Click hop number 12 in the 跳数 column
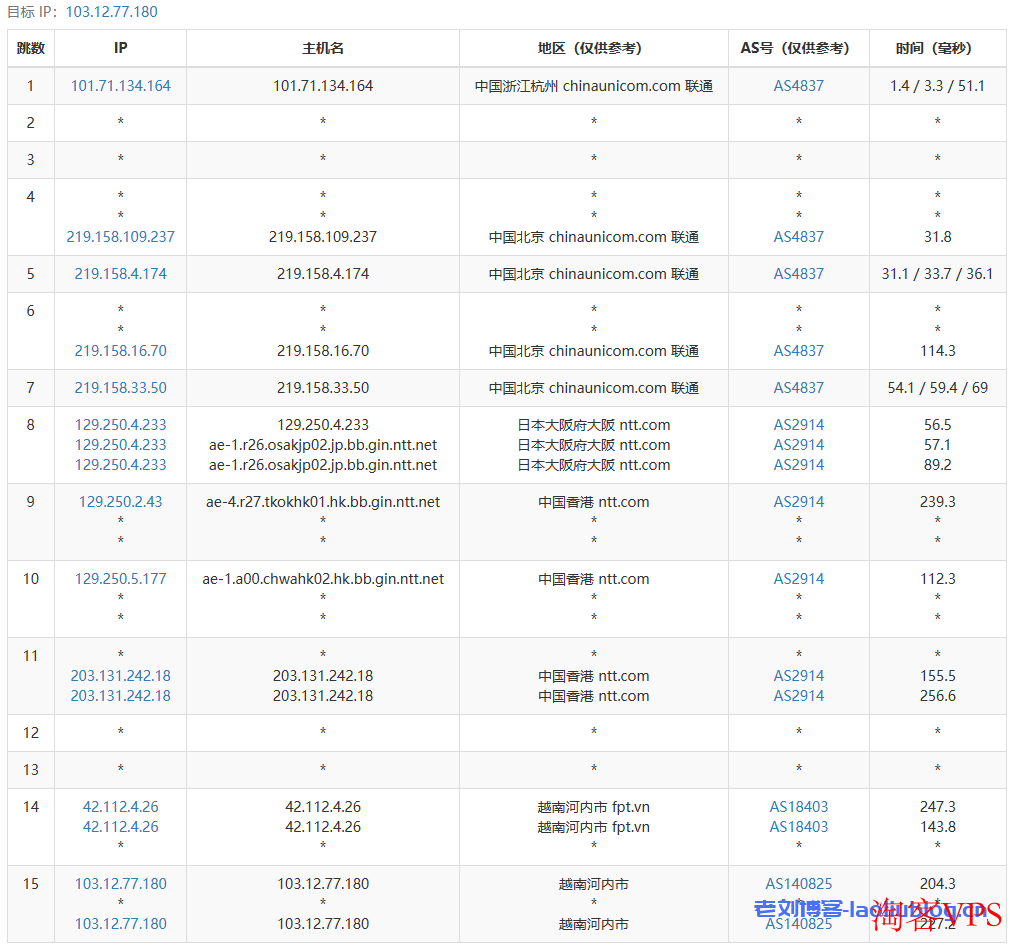The height and width of the screenshot is (947, 1013). coord(31,733)
